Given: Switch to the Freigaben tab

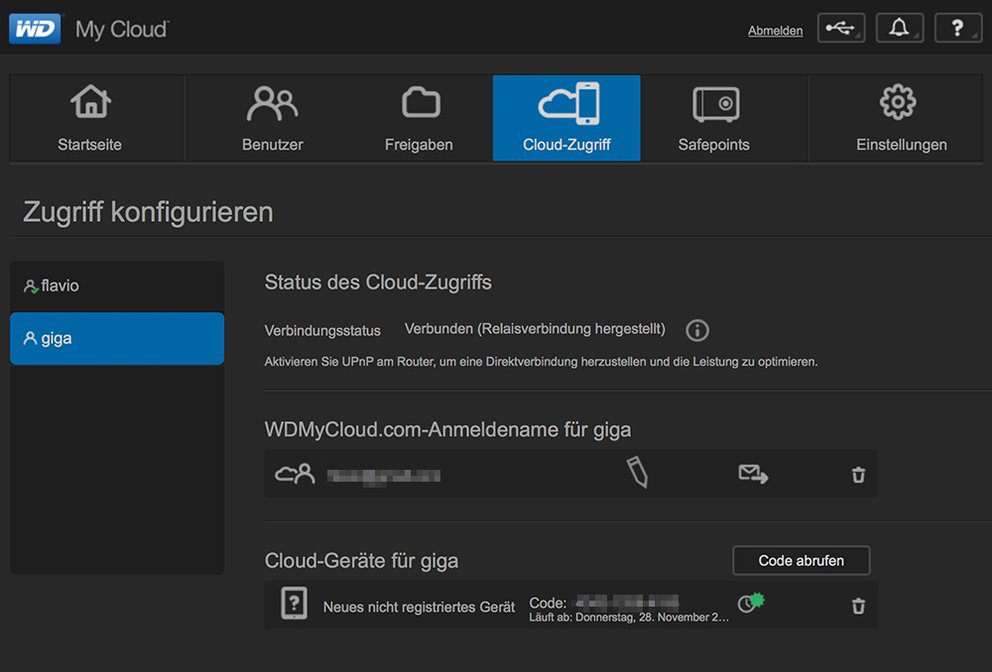Looking at the screenshot, I should [419, 118].
